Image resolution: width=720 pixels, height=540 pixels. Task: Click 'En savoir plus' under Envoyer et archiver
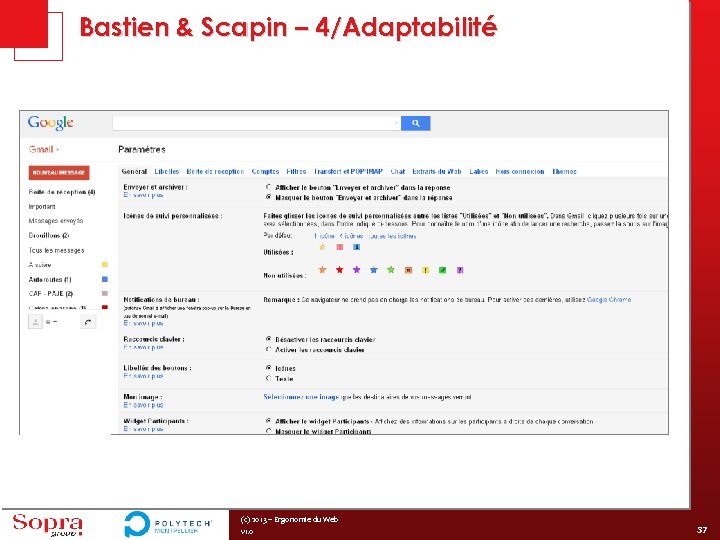pyautogui.click(x=143, y=195)
